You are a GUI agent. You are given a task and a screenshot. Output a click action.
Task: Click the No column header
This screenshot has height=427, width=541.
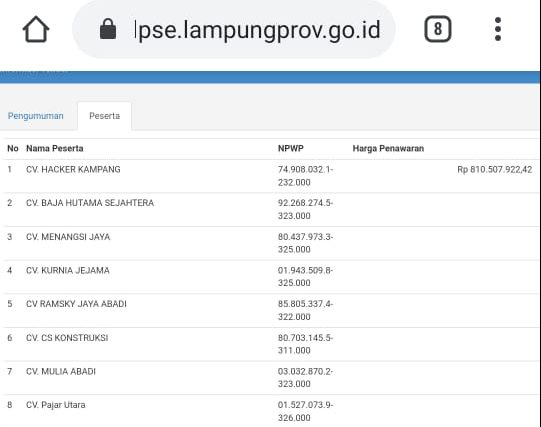tap(13, 149)
